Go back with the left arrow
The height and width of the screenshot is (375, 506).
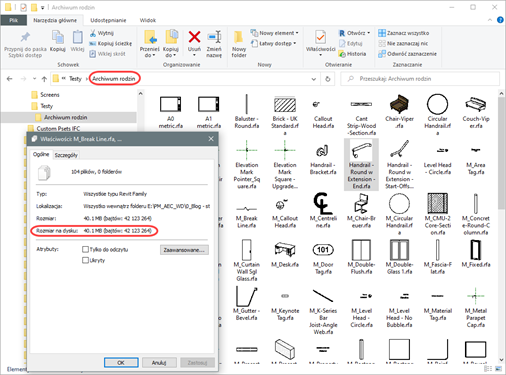click(x=10, y=79)
